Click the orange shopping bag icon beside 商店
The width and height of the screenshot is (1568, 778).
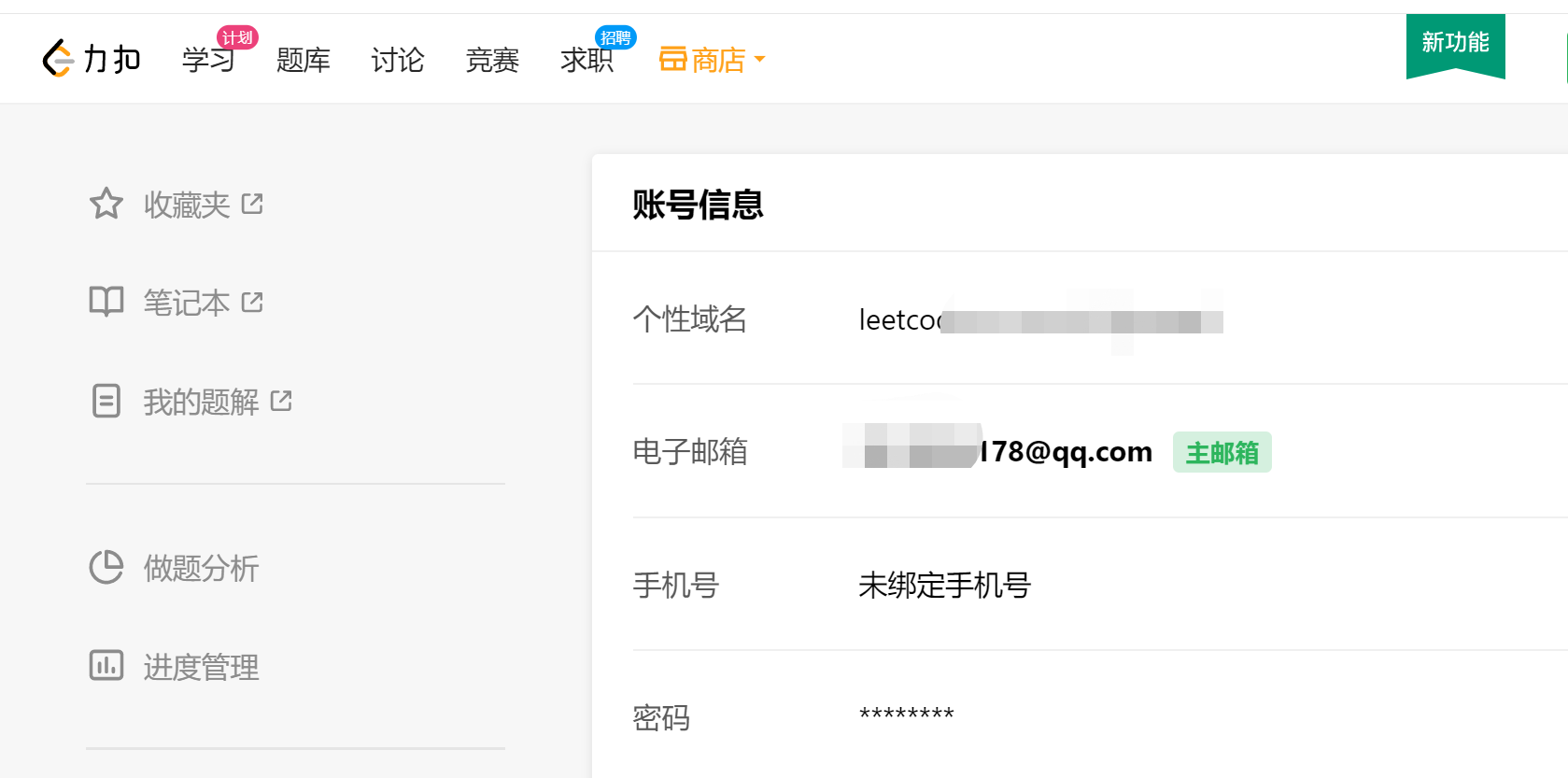tap(675, 59)
